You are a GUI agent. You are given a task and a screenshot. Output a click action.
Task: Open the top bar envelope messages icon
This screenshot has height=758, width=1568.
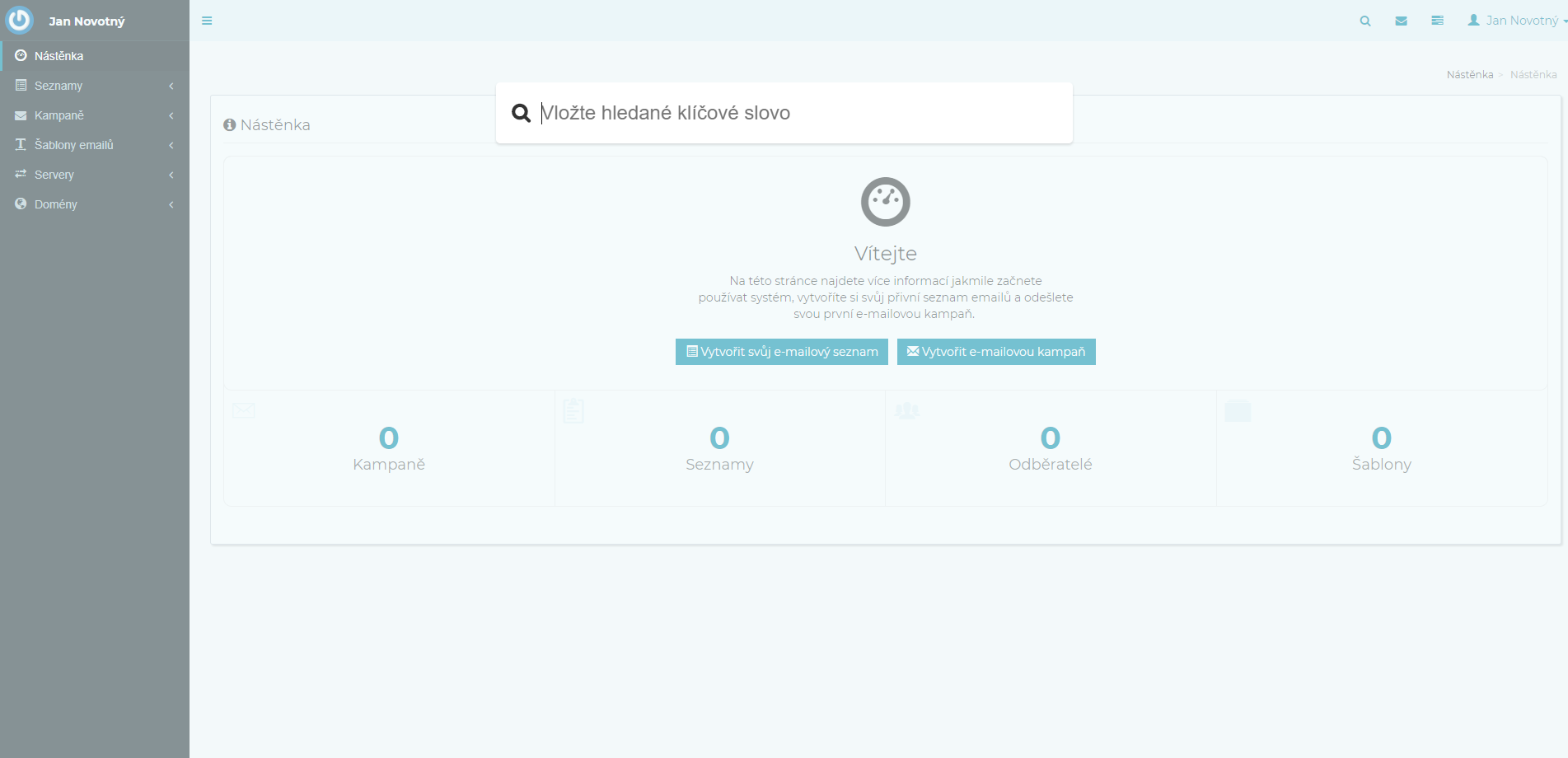tap(1401, 21)
